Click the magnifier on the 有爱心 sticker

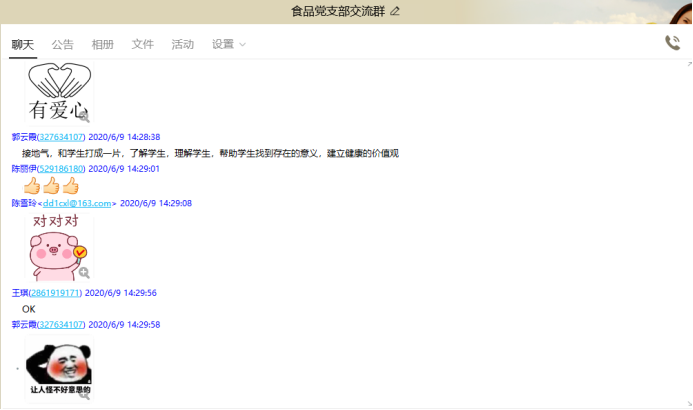click(x=84, y=117)
